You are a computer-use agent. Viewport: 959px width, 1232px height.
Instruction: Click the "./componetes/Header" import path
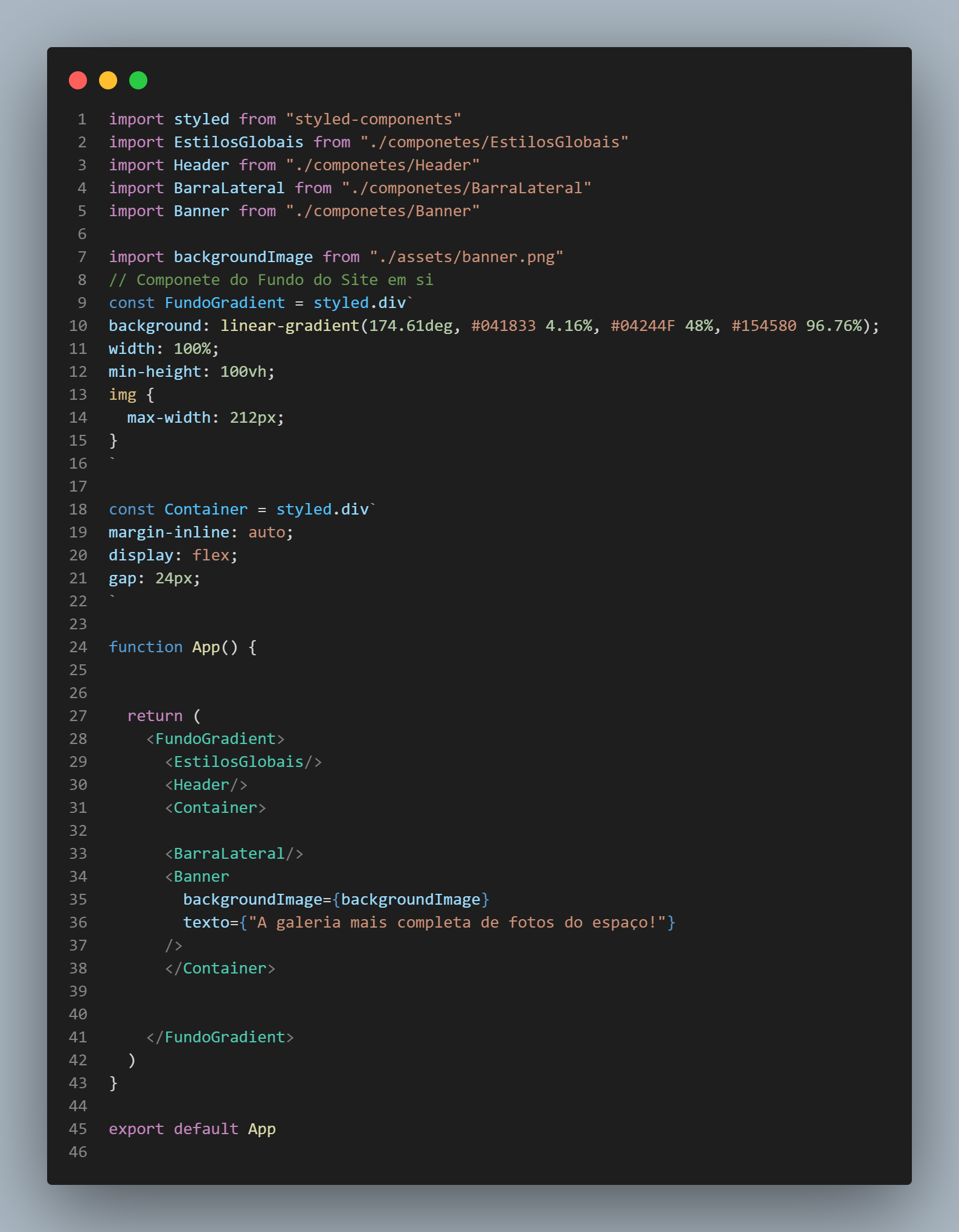click(382, 165)
